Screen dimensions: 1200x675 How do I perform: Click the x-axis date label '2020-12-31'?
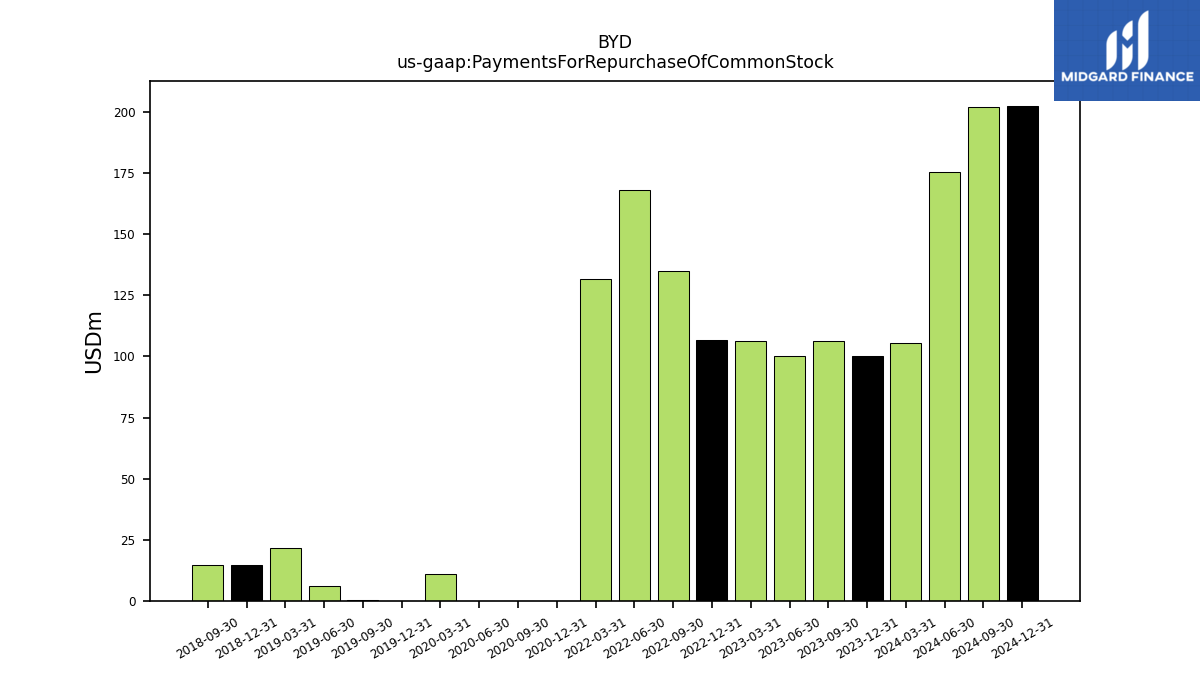557,638
